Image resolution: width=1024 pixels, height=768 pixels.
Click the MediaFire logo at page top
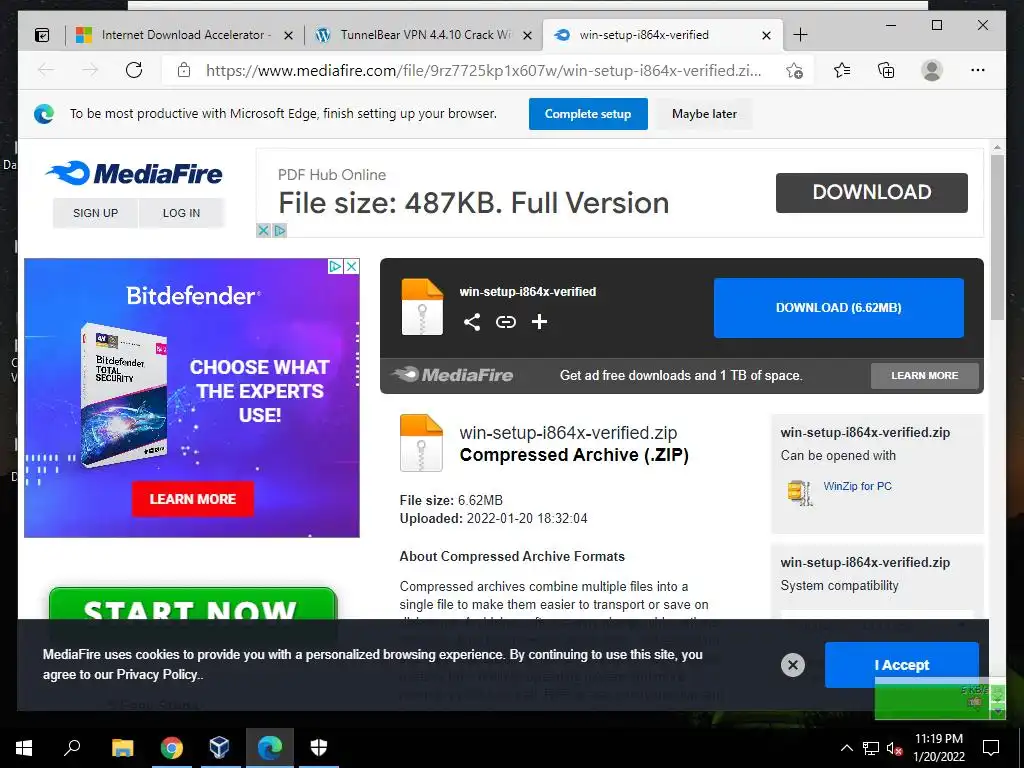pos(134,173)
